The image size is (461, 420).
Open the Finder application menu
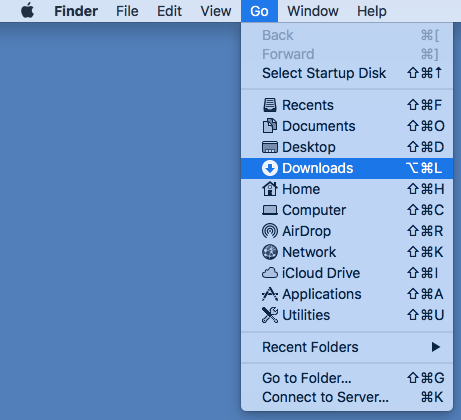(76, 11)
